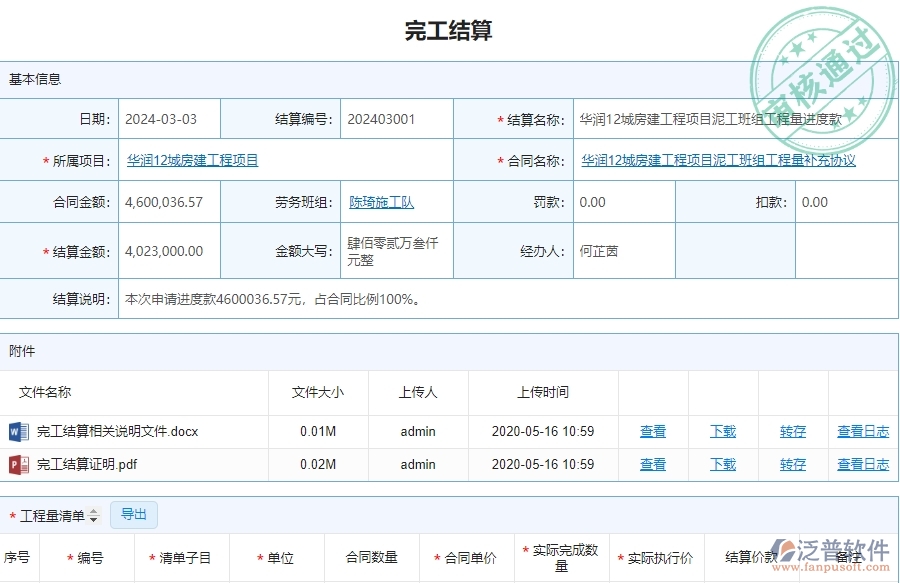Screen dimensions: 900x583
Task: View the docx attachment via 查看
Action: click(653, 432)
